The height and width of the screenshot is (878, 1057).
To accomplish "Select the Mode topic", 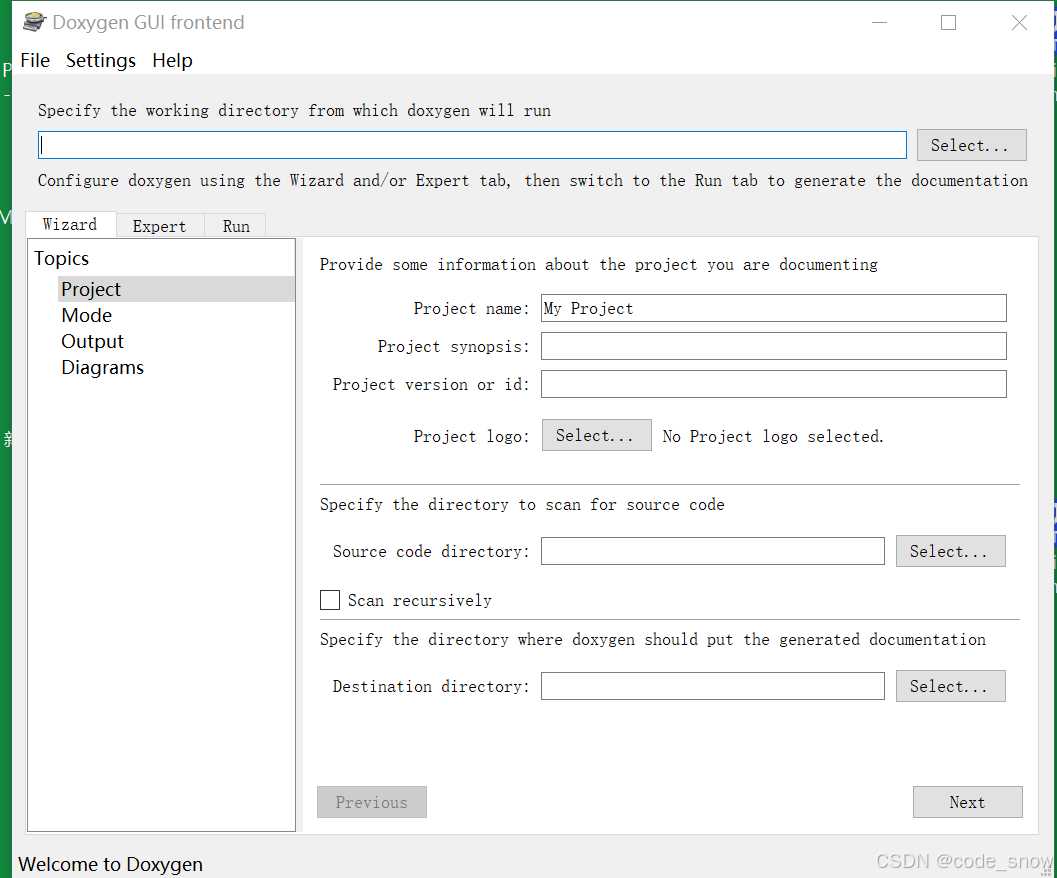I will (86, 315).
